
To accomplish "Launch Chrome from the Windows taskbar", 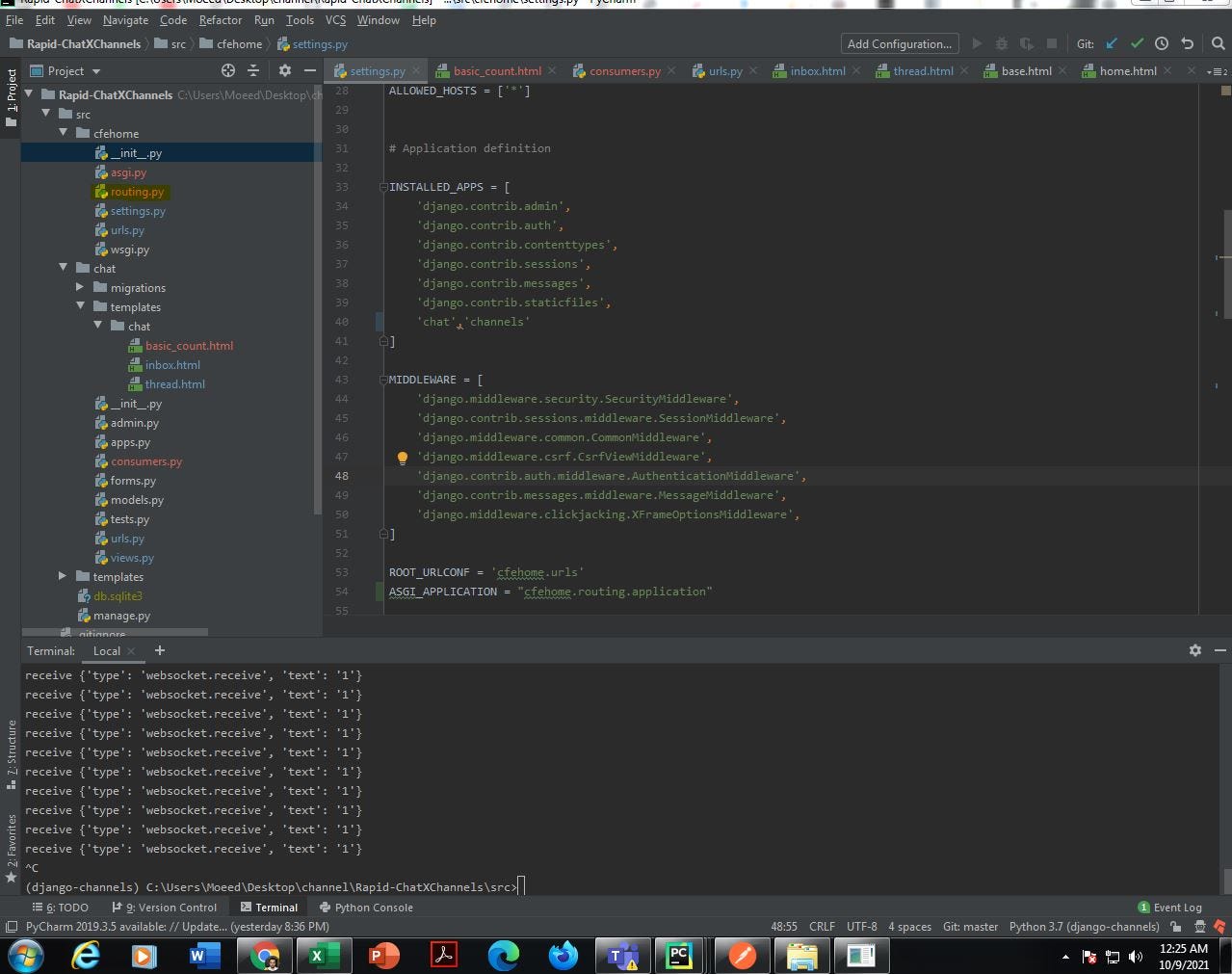I will click(x=264, y=956).
